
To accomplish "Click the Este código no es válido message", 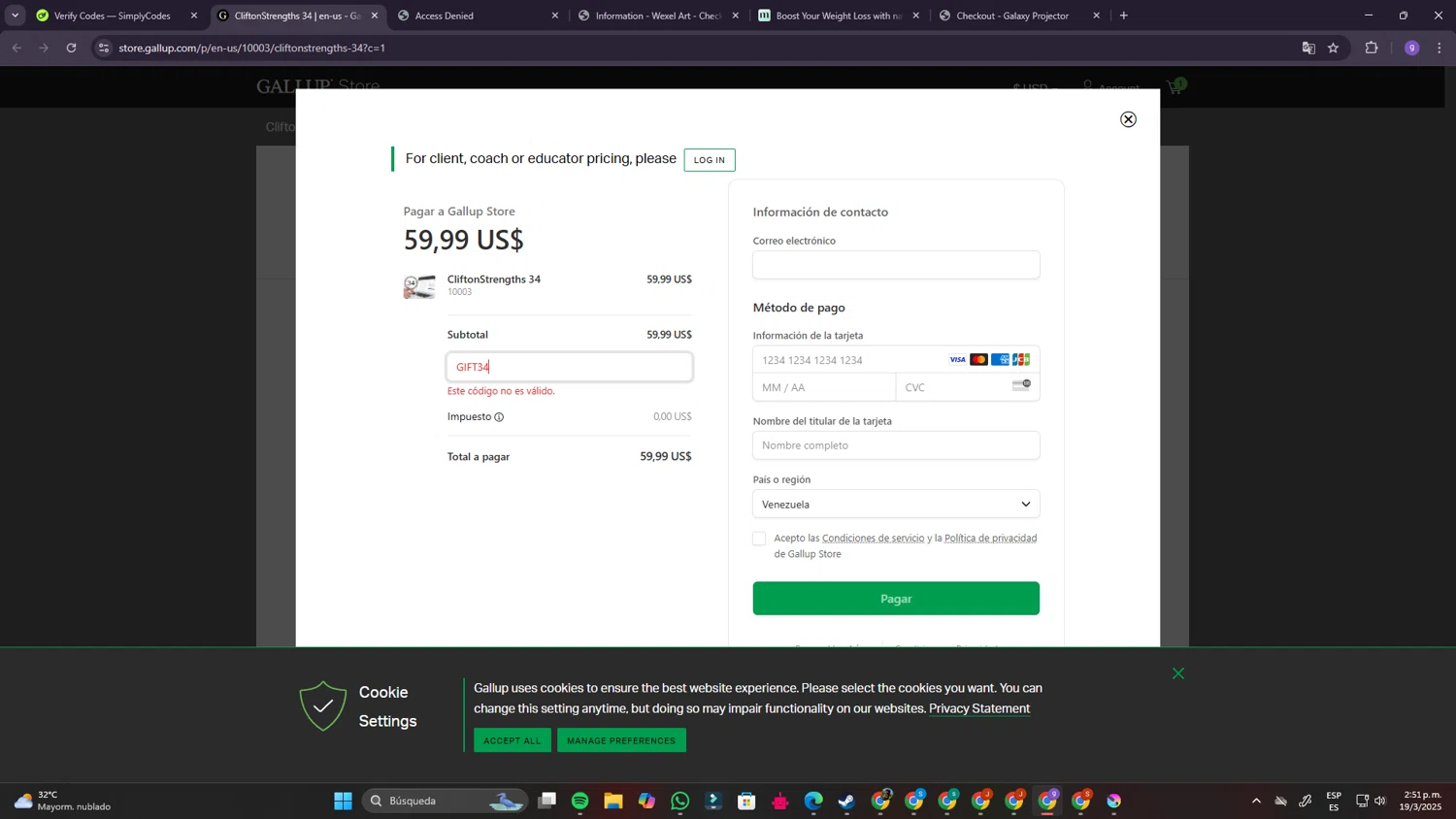I will [501, 391].
